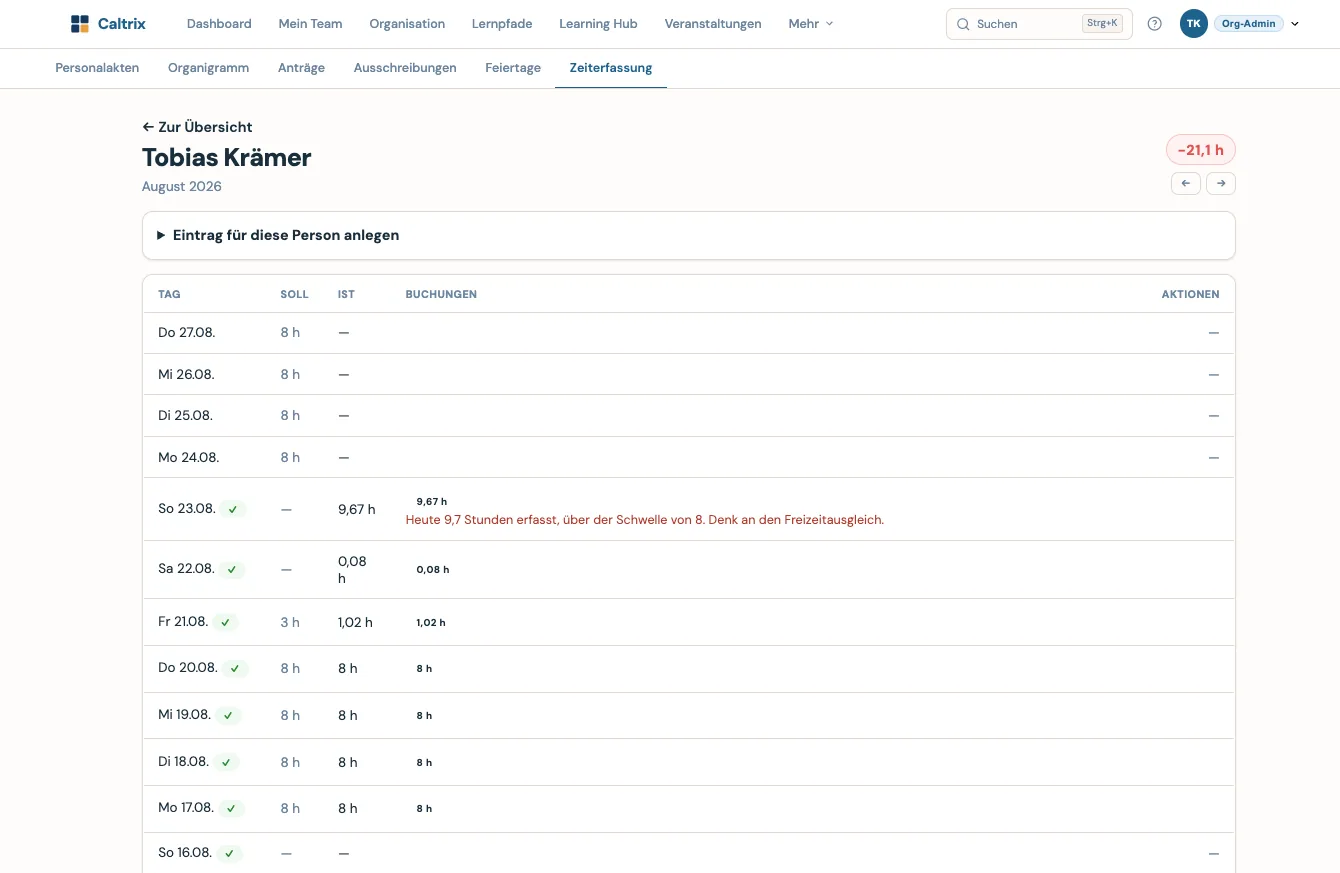Image resolution: width=1340 pixels, height=873 pixels.
Task: Click the -21,1 h balance badge
Action: [1201, 150]
